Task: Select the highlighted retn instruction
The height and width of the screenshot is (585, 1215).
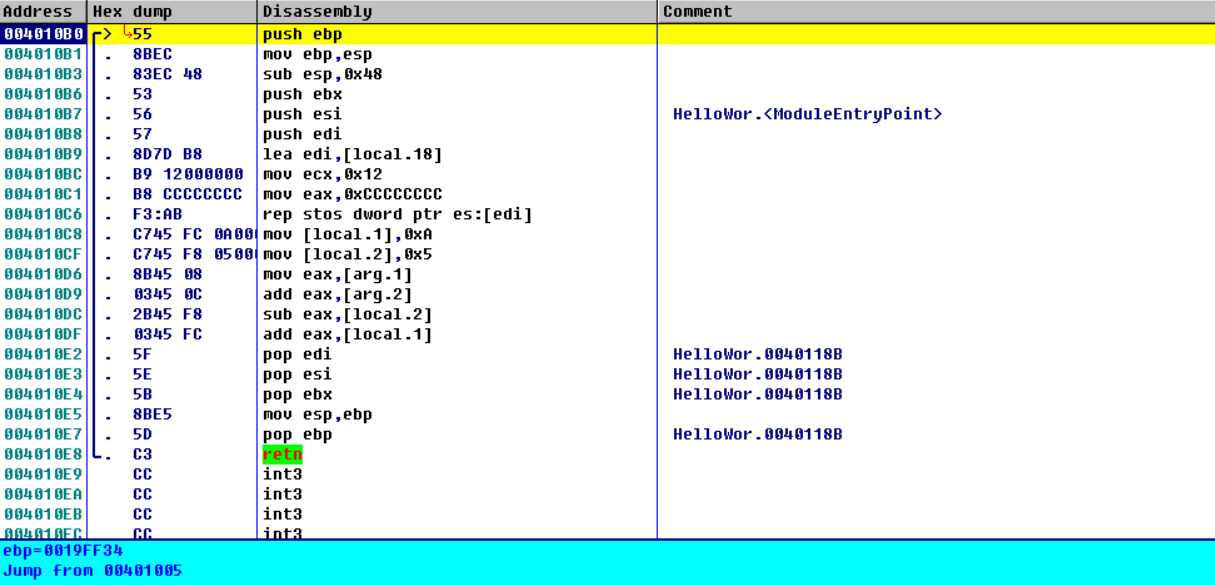Action: tap(282, 454)
